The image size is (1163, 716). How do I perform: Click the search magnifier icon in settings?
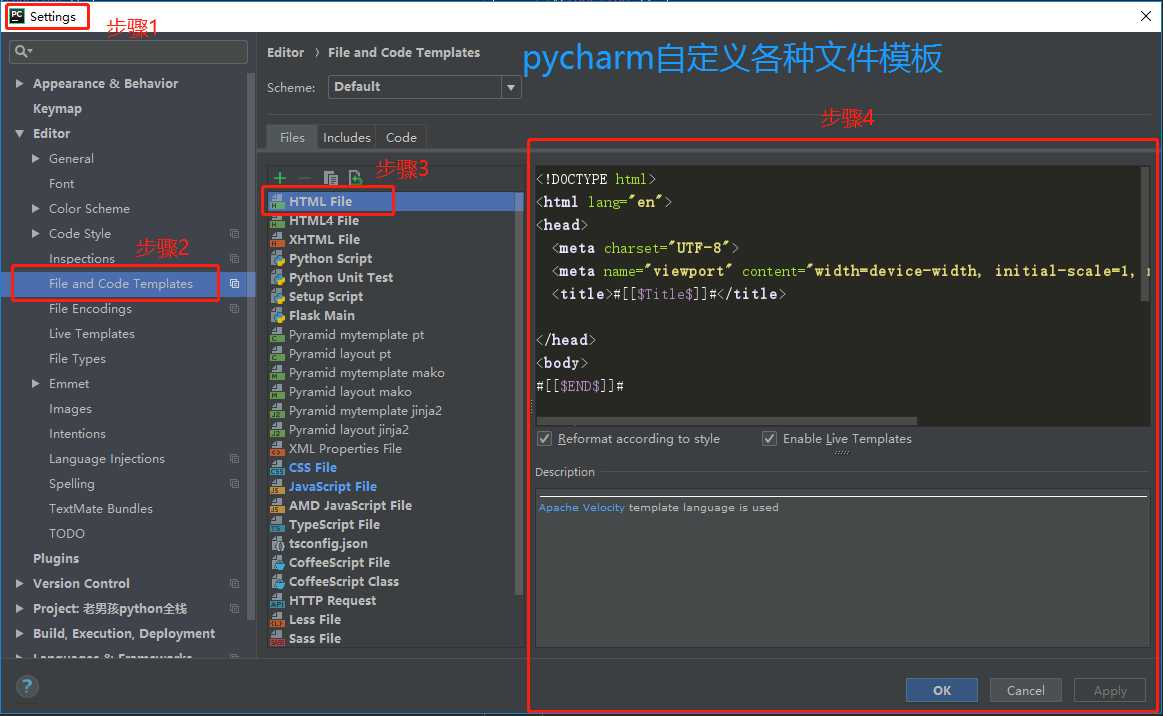point(23,51)
